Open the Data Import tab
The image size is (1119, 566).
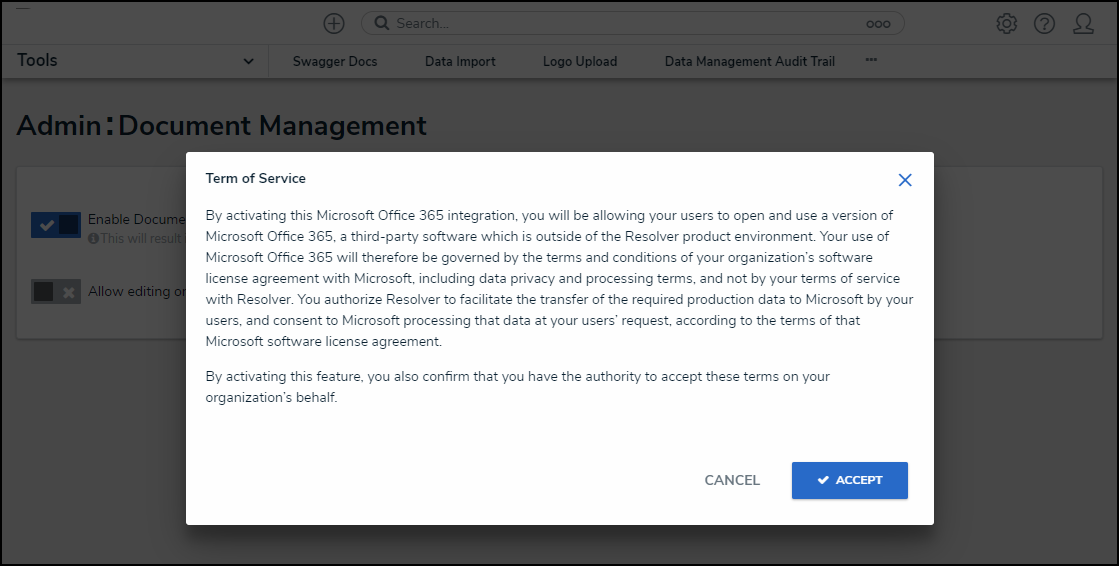(460, 61)
